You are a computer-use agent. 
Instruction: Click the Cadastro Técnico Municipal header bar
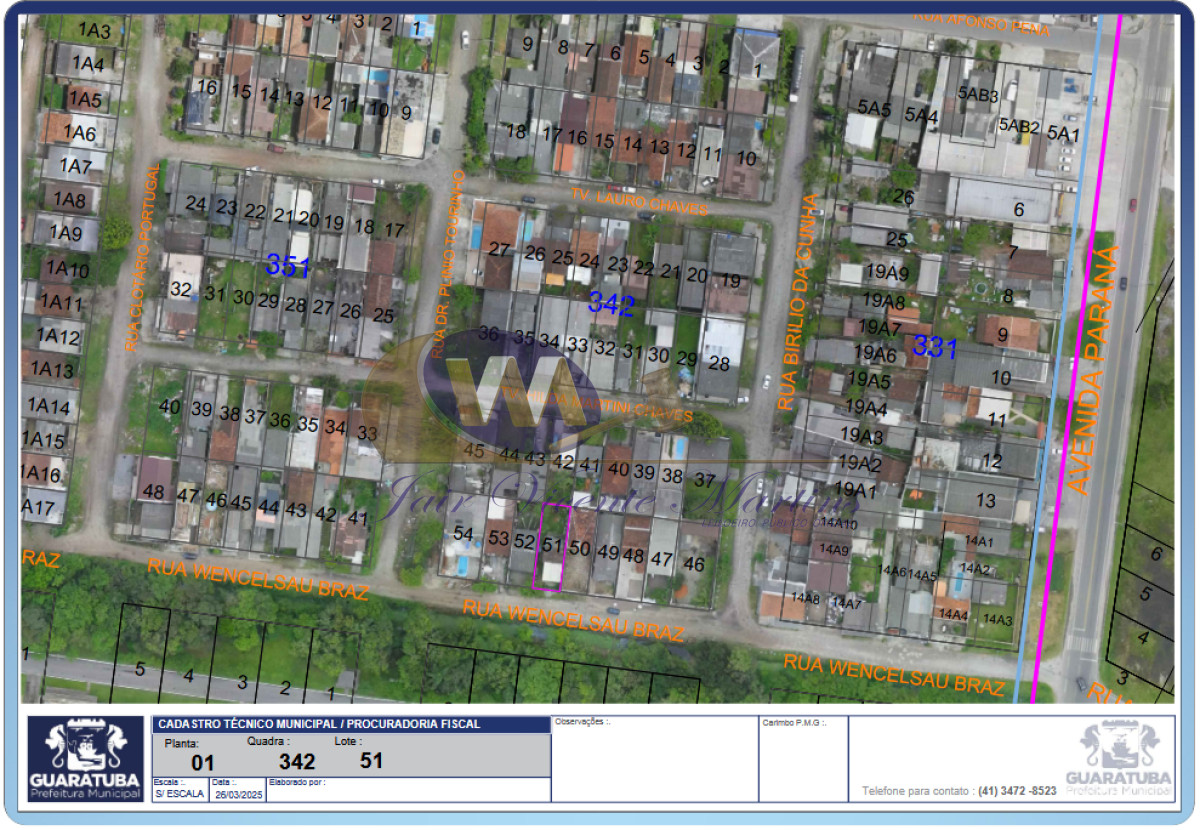point(350,724)
